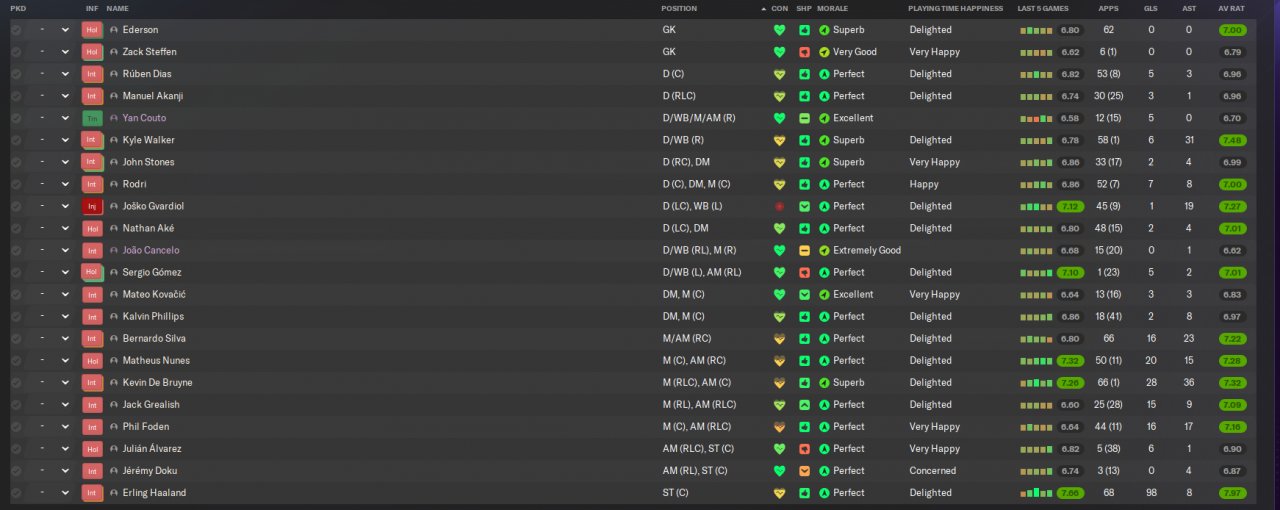Viewport: 1280px width, 510px height.
Task: Open the selection dropdown arrow for John Stones
Action: pyautogui.click(x=66, y=162)
